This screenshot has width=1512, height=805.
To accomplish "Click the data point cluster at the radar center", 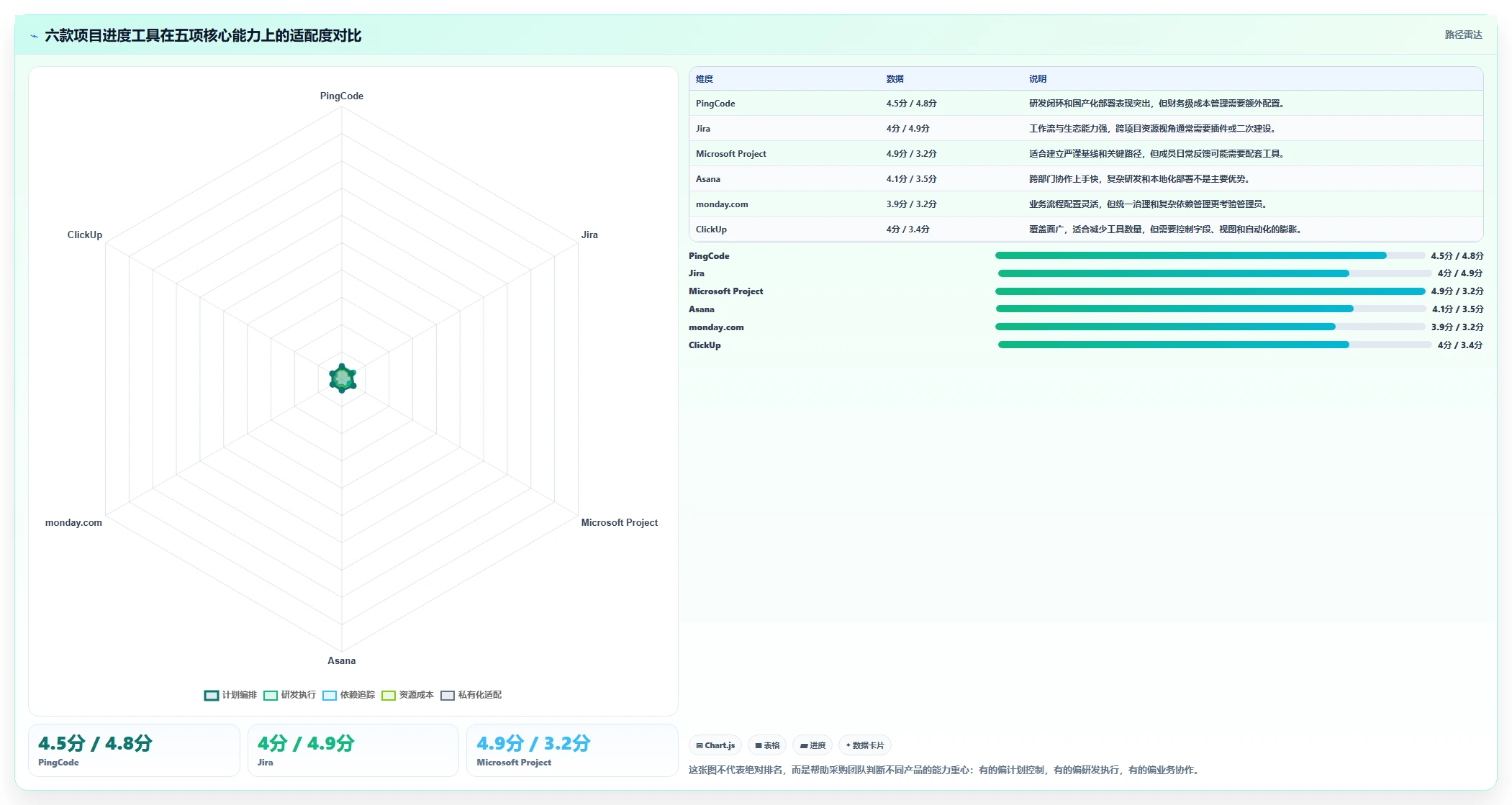I will pyautogui.click(x=343, y=378).
